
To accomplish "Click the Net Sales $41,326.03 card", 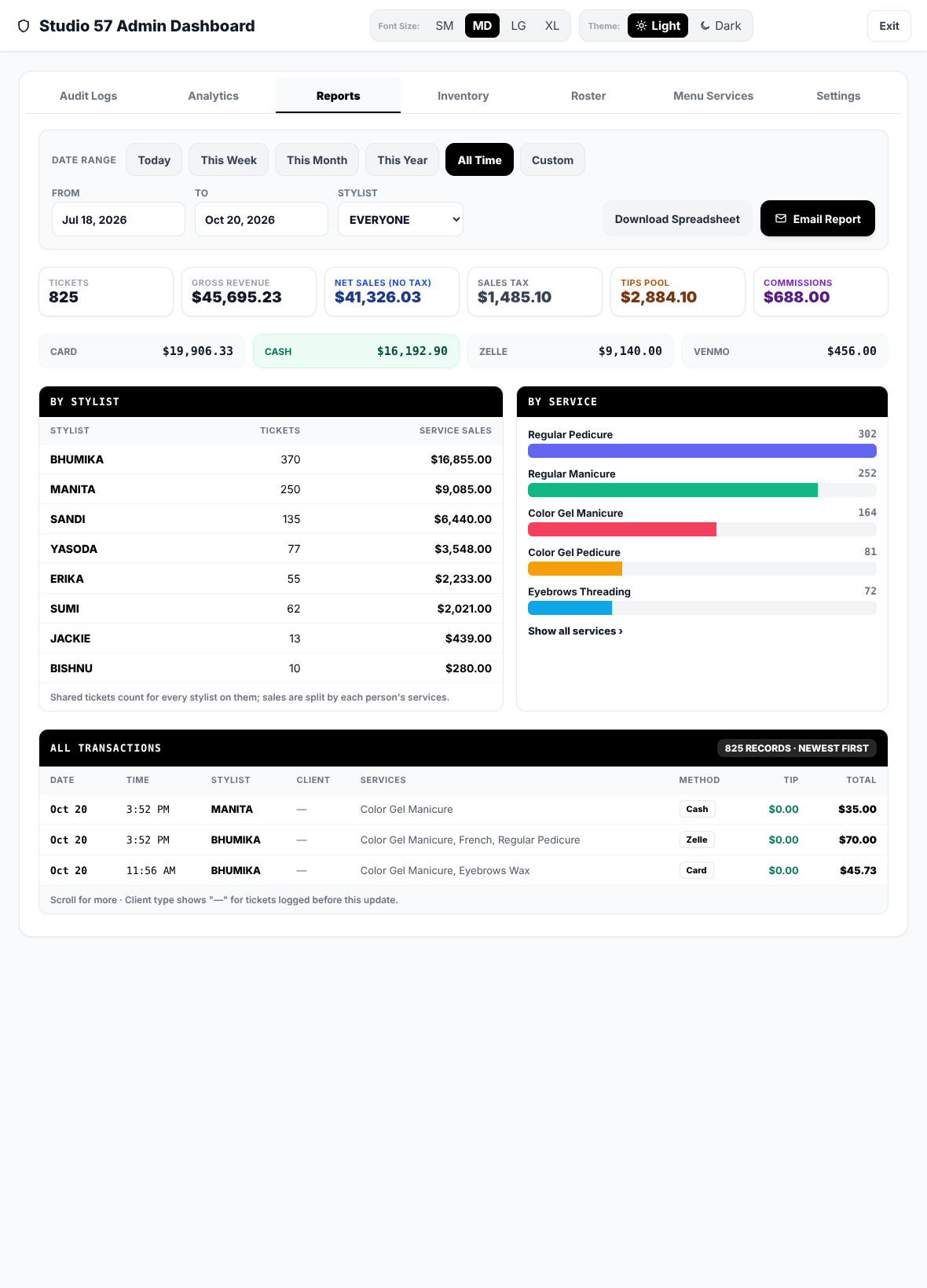I will pyautogui.click(x=392, y=291).
